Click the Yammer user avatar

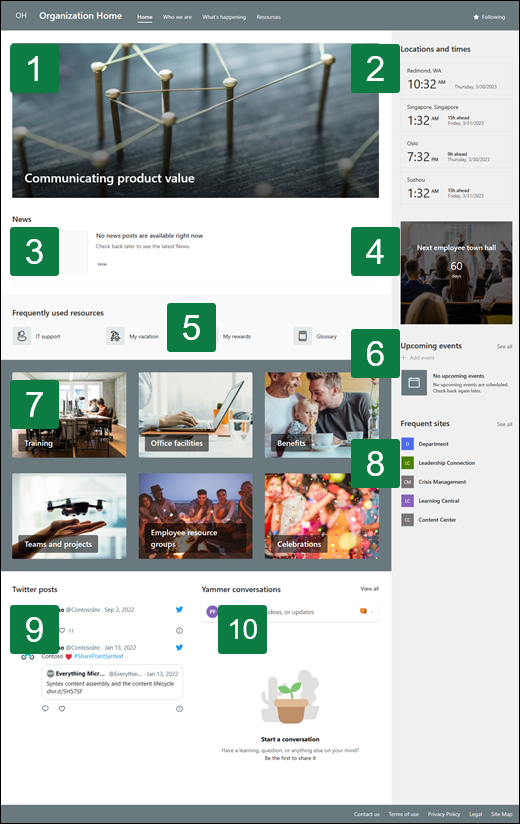212,612
